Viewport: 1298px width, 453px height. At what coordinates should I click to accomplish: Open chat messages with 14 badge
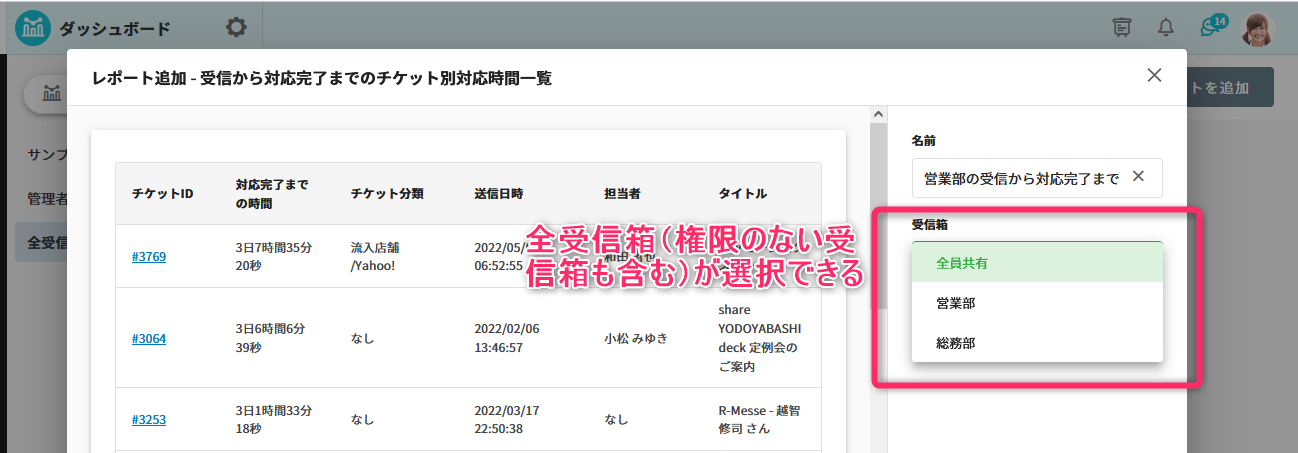[x=1211, y=28]
